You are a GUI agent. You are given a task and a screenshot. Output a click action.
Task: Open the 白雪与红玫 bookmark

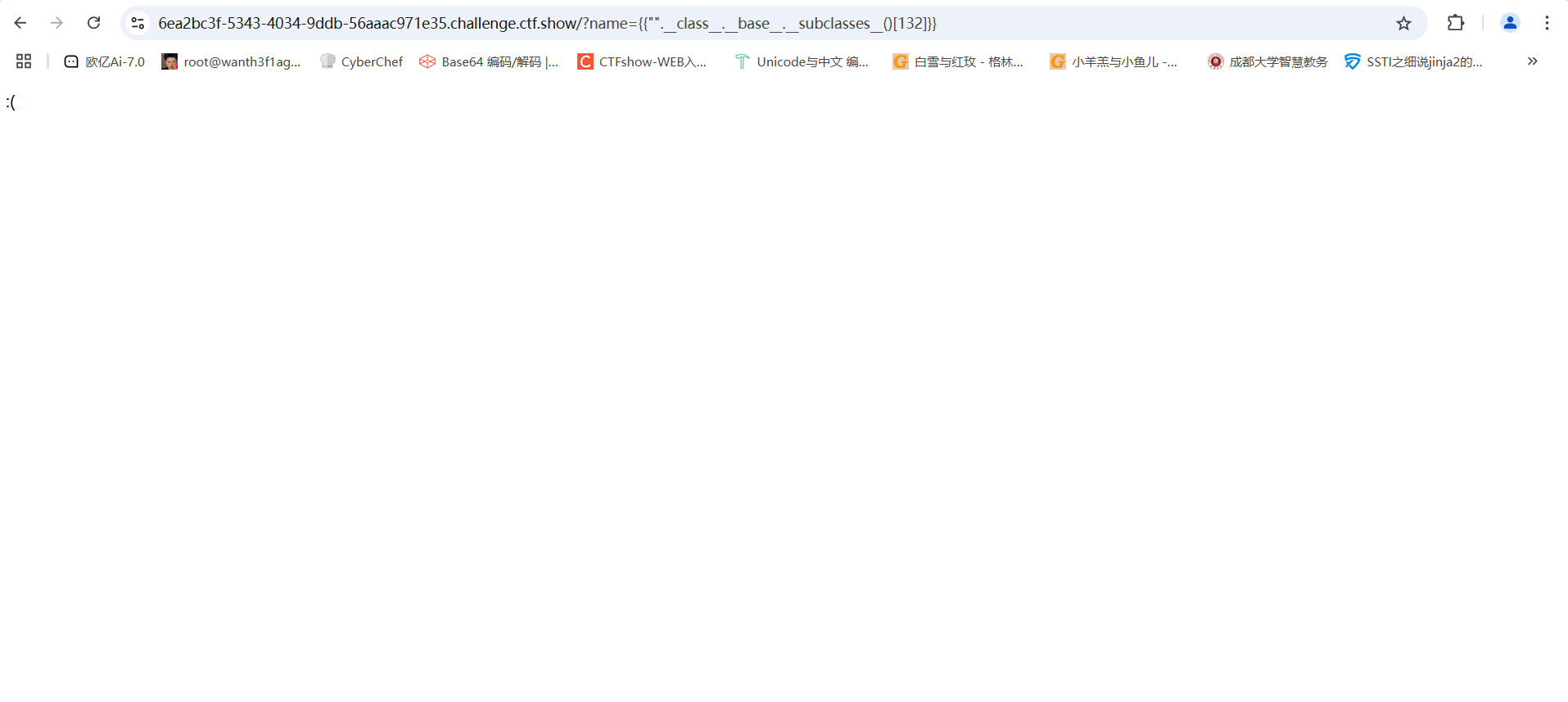pyautogui.click(x=958, y=61)
